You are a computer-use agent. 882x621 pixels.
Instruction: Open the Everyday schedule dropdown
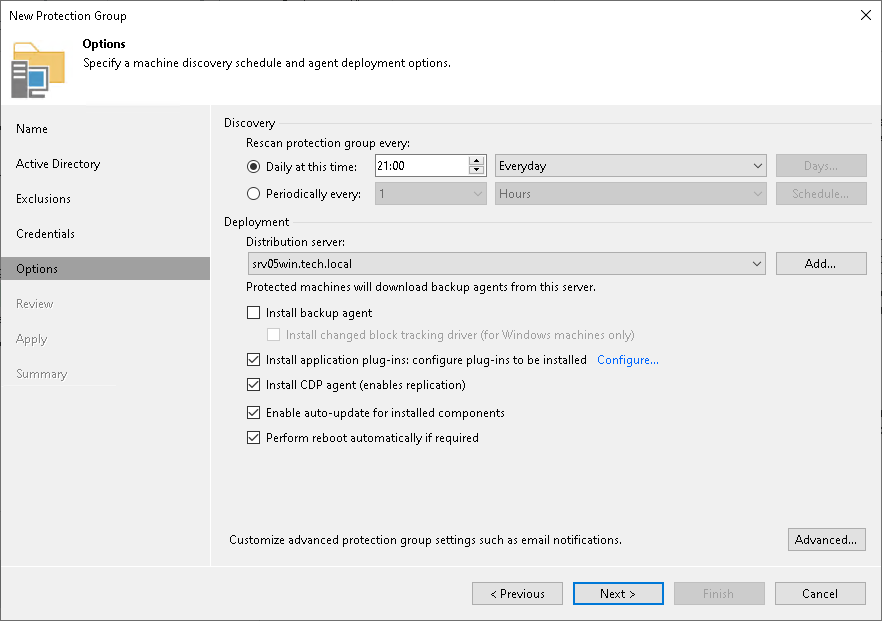(631, 166)
